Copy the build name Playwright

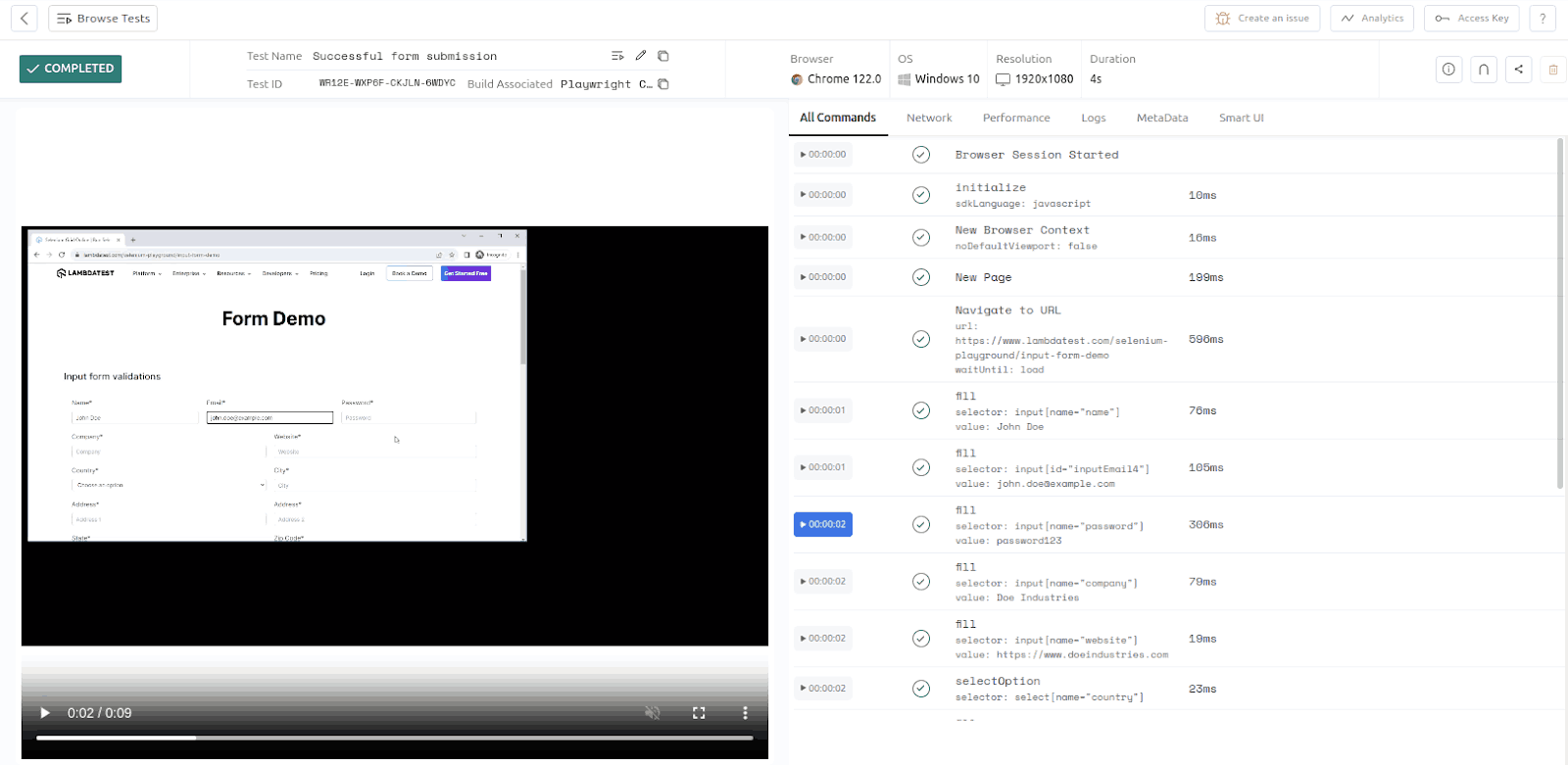[663, 84]
